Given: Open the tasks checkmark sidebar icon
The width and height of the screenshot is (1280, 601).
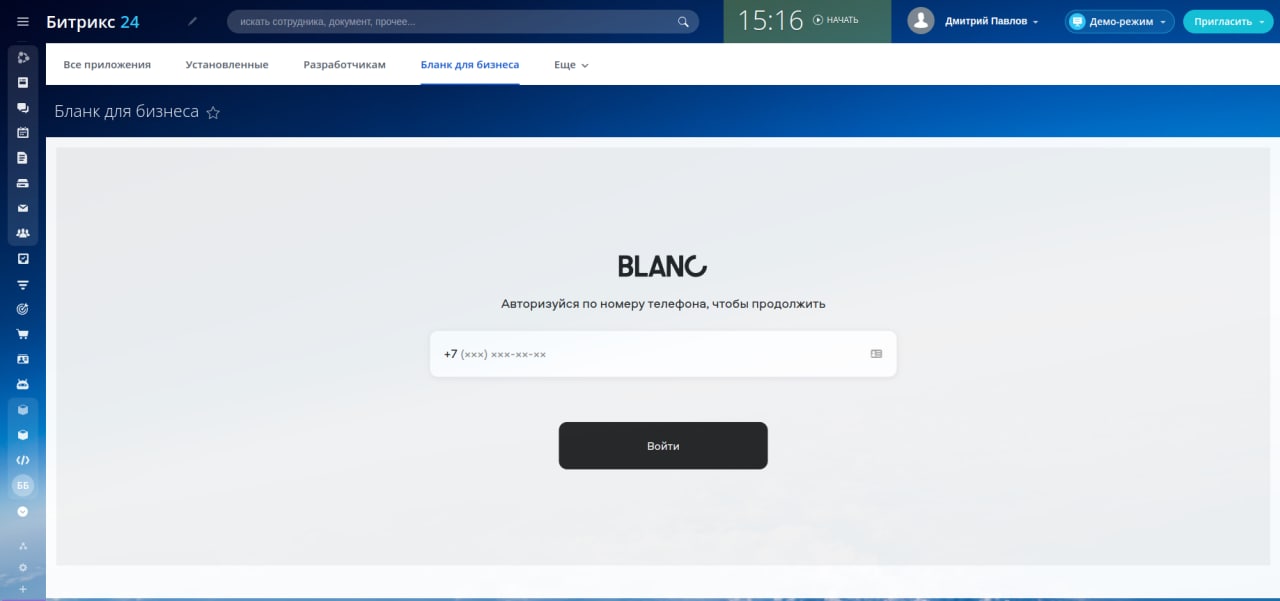Looking at the screenshot, I should 23,258.
